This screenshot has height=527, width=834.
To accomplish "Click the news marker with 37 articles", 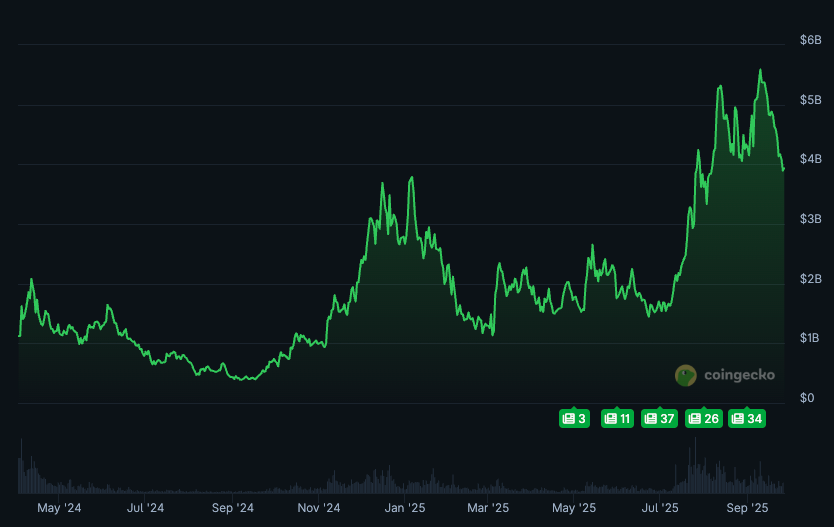I will 660,418.
